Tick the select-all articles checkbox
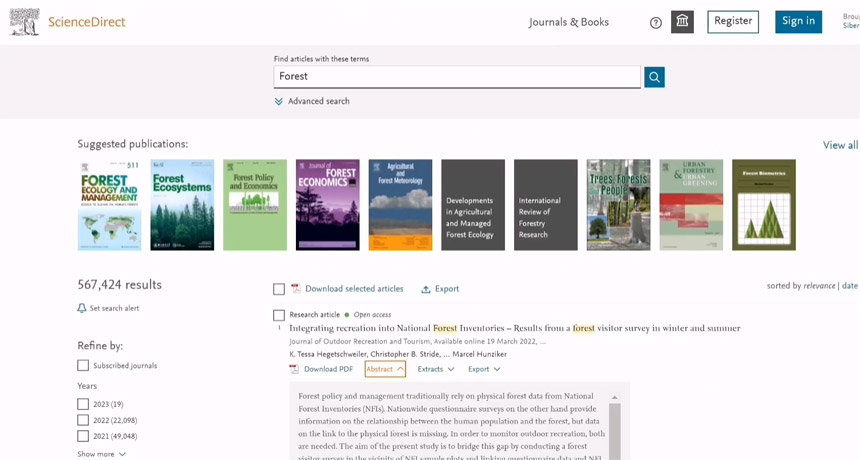 tap(279, 289)
